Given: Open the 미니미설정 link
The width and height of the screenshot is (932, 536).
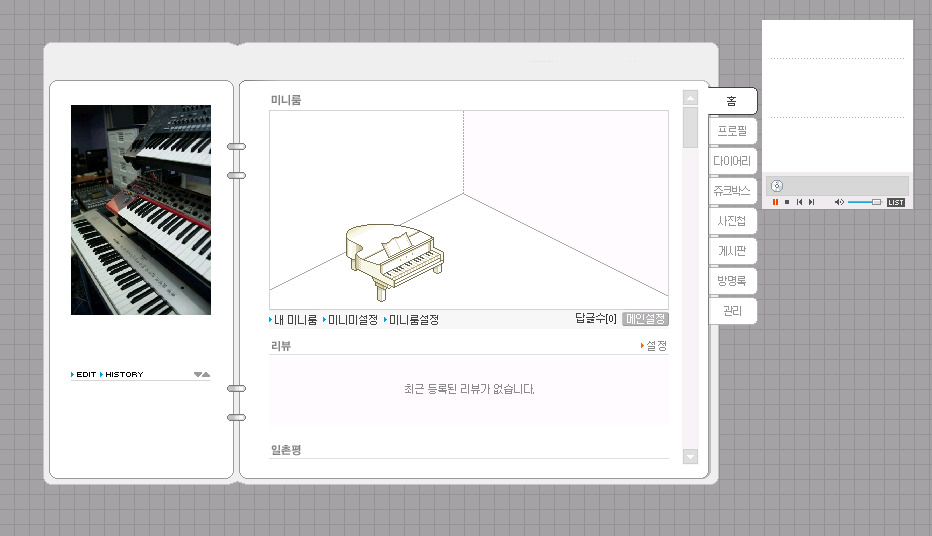Looking at the screenshot, I should click(x=353, y=320).
